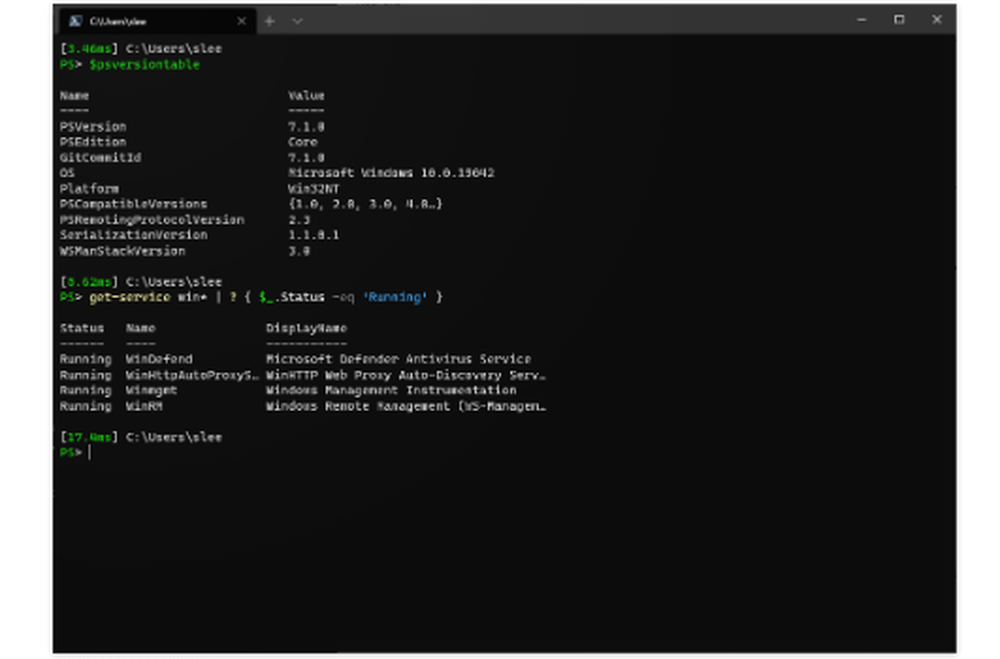Click the WSManStackVersion row name
1000x659 pixels.
click(x=122, y=251)
